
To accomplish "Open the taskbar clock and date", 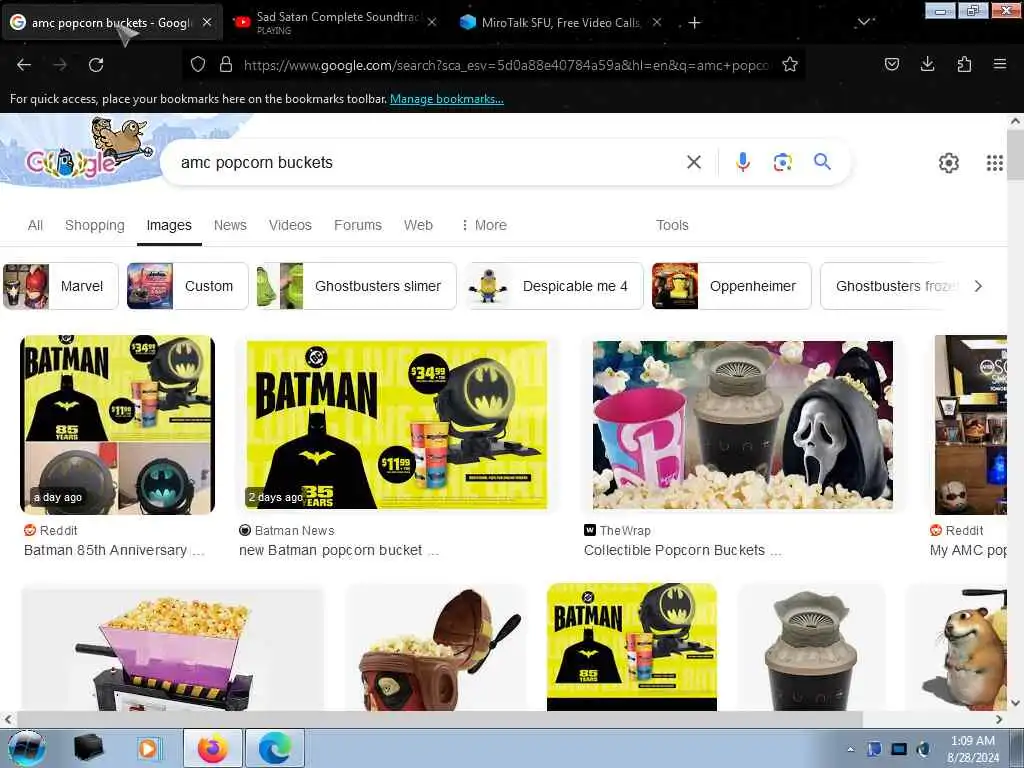I will click(973, 749).
